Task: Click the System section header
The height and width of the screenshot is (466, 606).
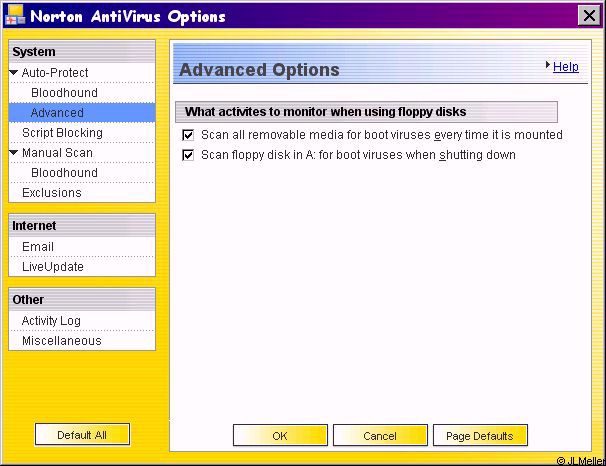Action: pyautogui.click(x=82, y=51)
